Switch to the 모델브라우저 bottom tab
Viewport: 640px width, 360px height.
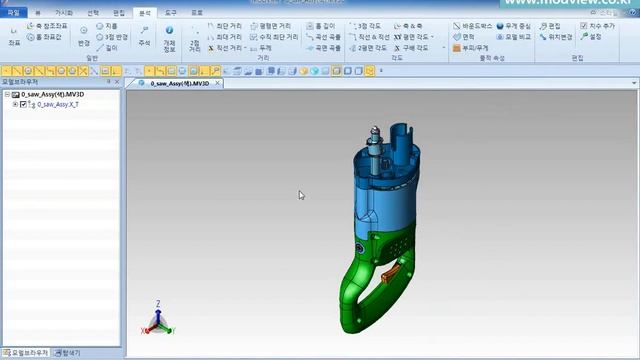[25, 353]
